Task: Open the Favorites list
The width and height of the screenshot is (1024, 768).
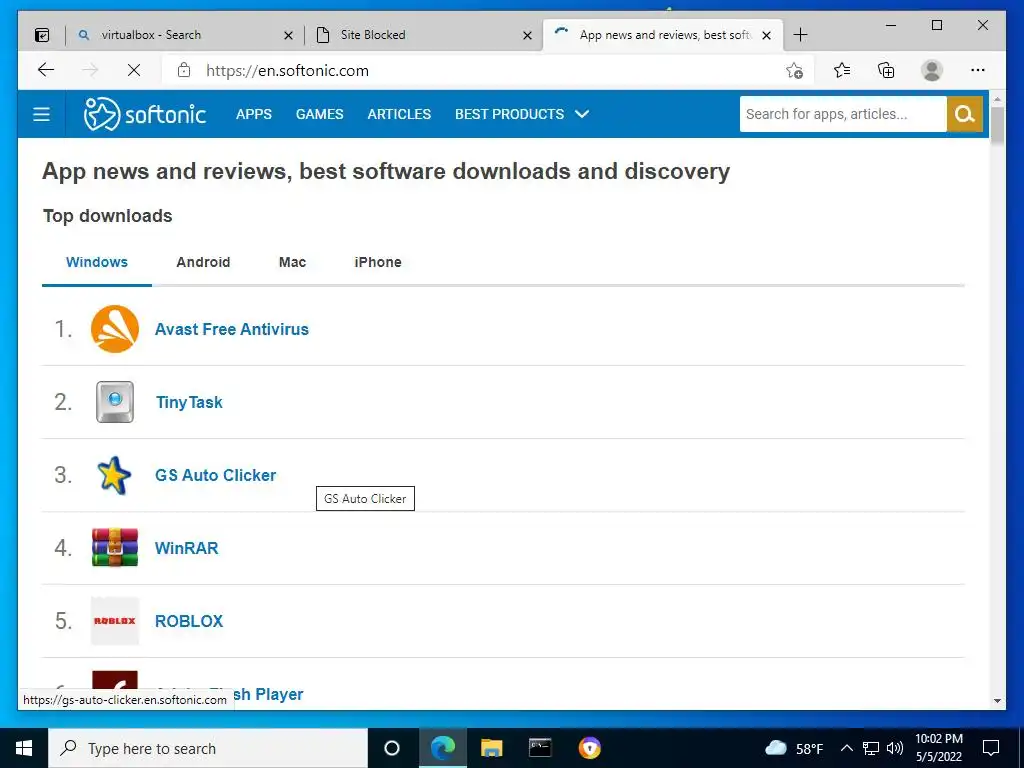Action: pos(842,70)
